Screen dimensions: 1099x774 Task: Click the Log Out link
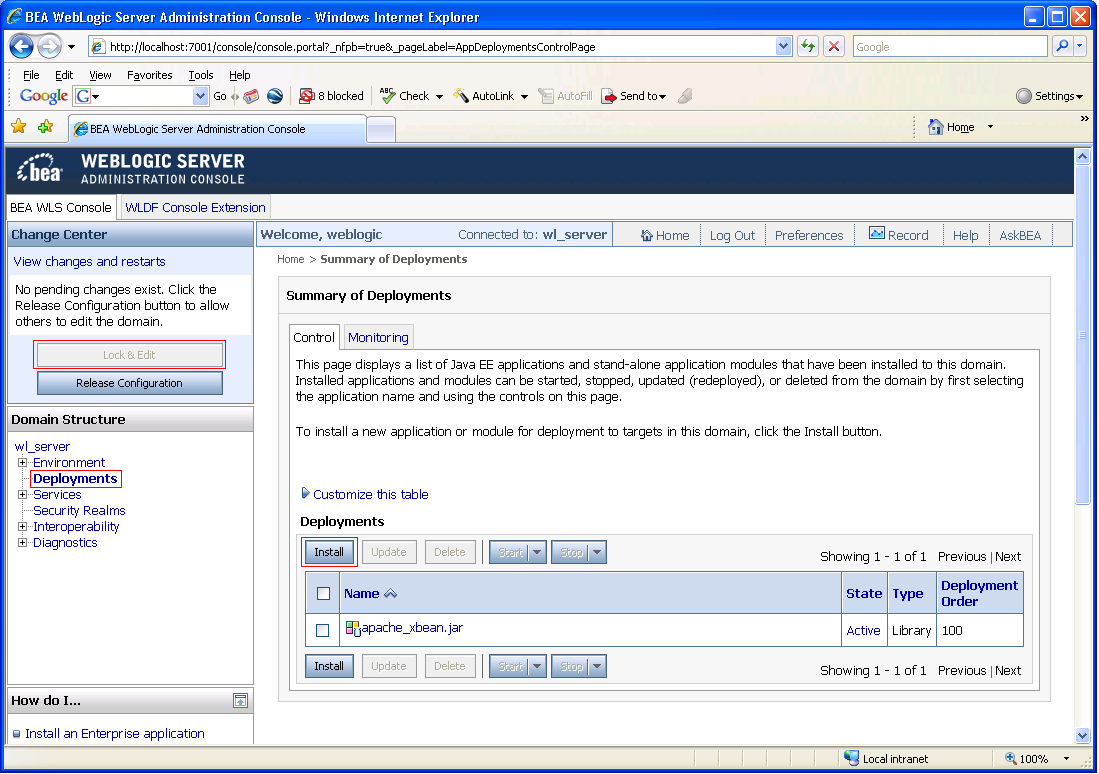pos(732,236)
